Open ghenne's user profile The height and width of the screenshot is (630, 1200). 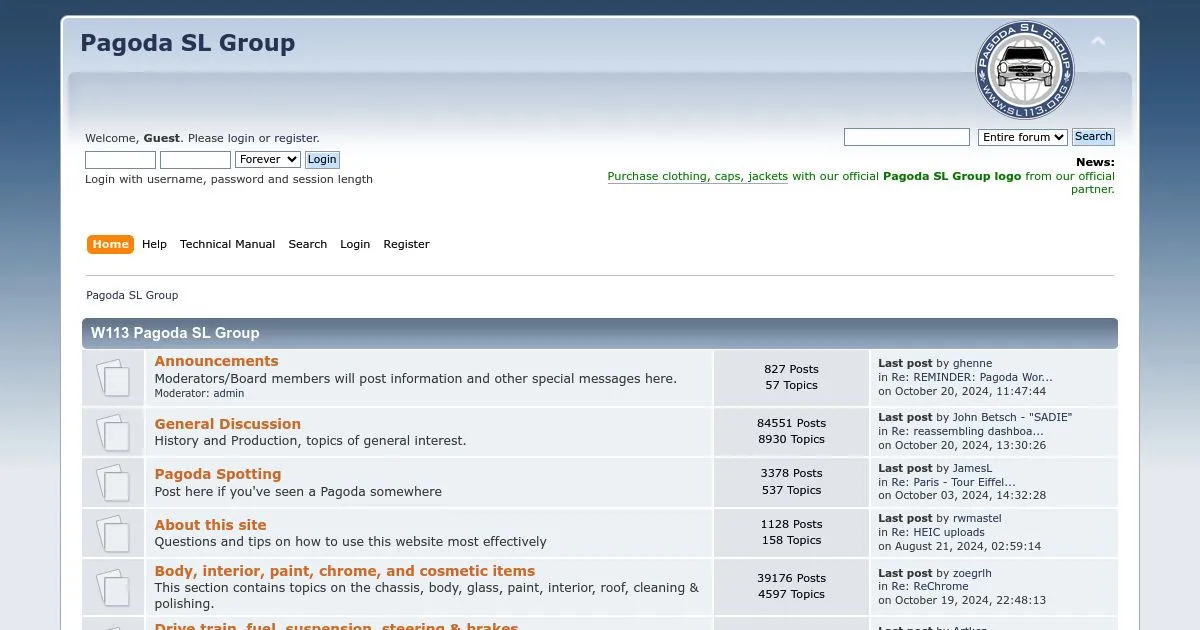click(x=972, y=364)
